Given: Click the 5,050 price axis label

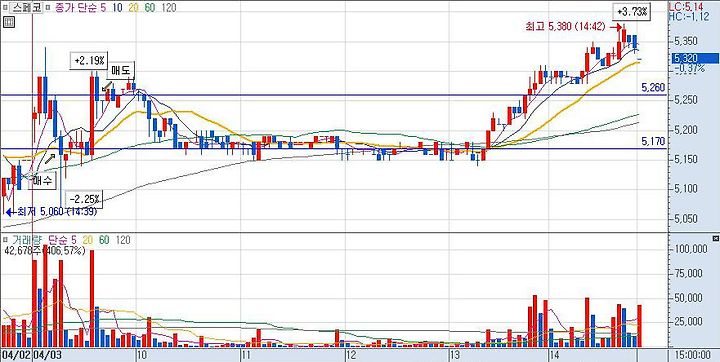Looking at the screenshot, I should (686, 219).
